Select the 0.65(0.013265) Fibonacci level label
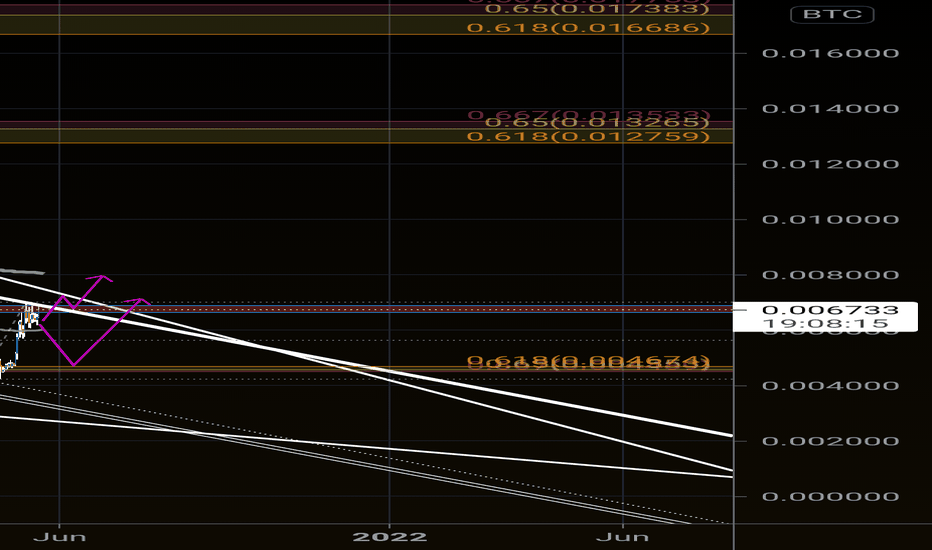 click(597, 123)
